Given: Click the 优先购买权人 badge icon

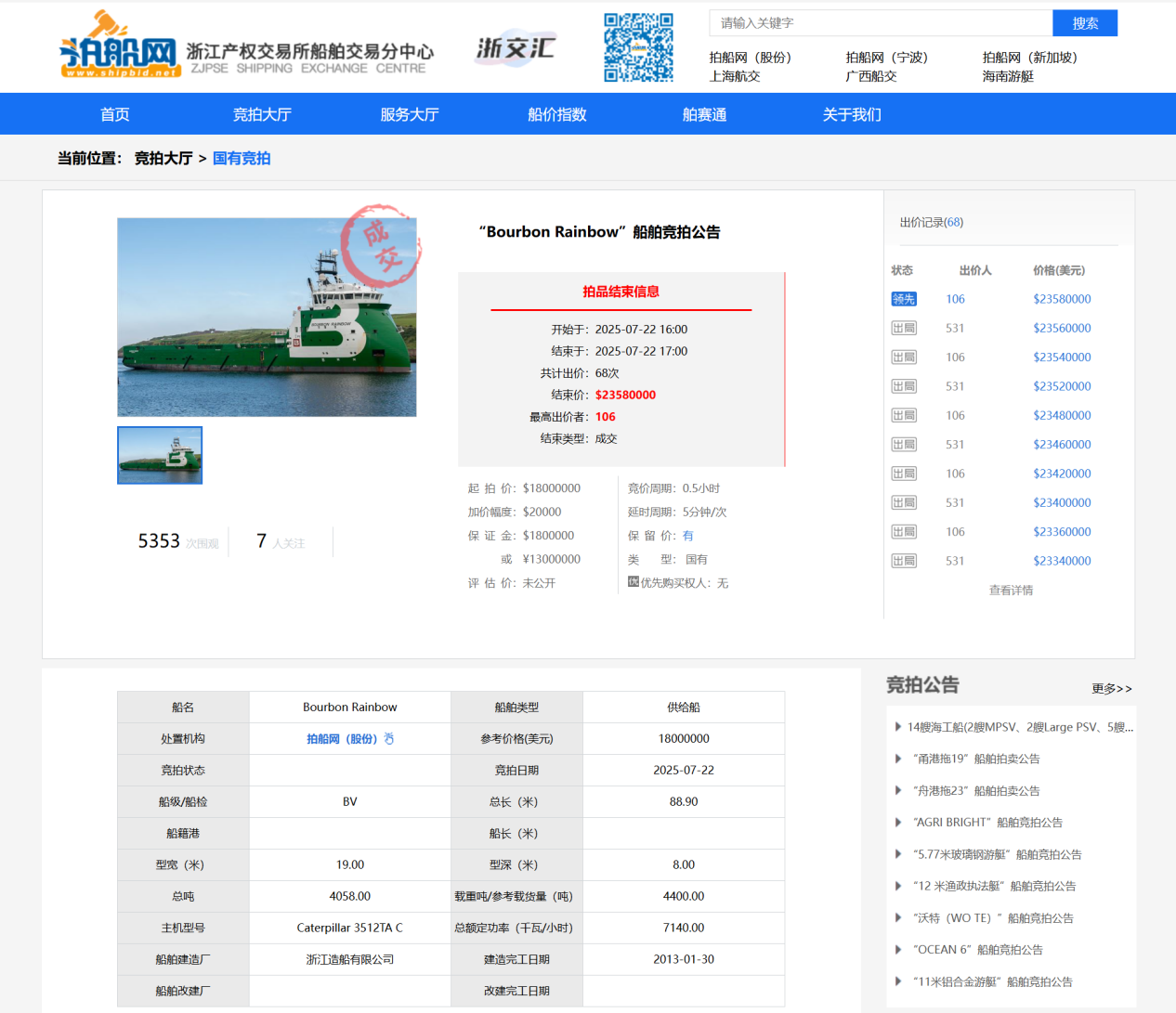Looking at the screenshot, I should click(634, 582).
